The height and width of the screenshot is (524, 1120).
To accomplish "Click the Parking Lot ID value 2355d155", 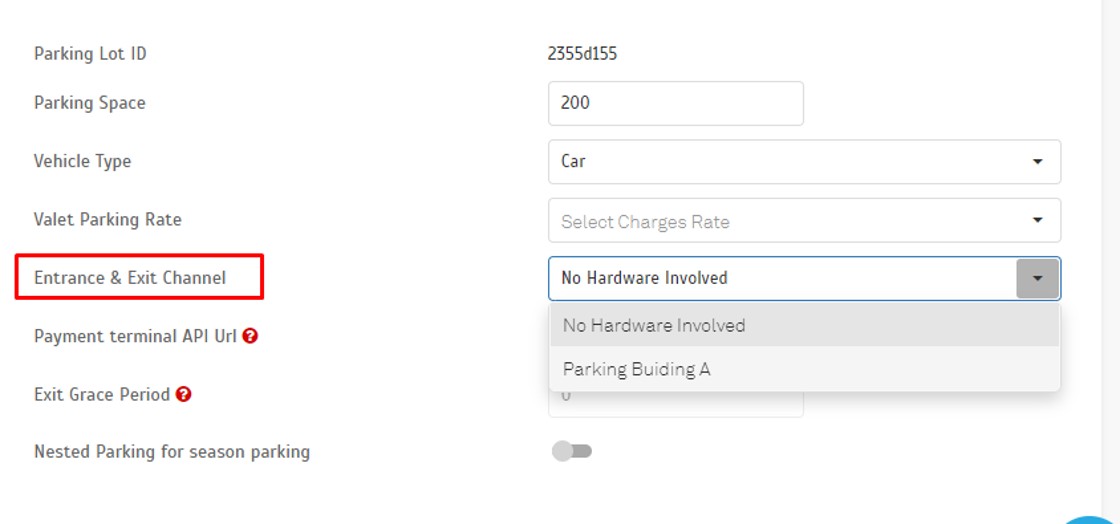I will click(582, 54).
